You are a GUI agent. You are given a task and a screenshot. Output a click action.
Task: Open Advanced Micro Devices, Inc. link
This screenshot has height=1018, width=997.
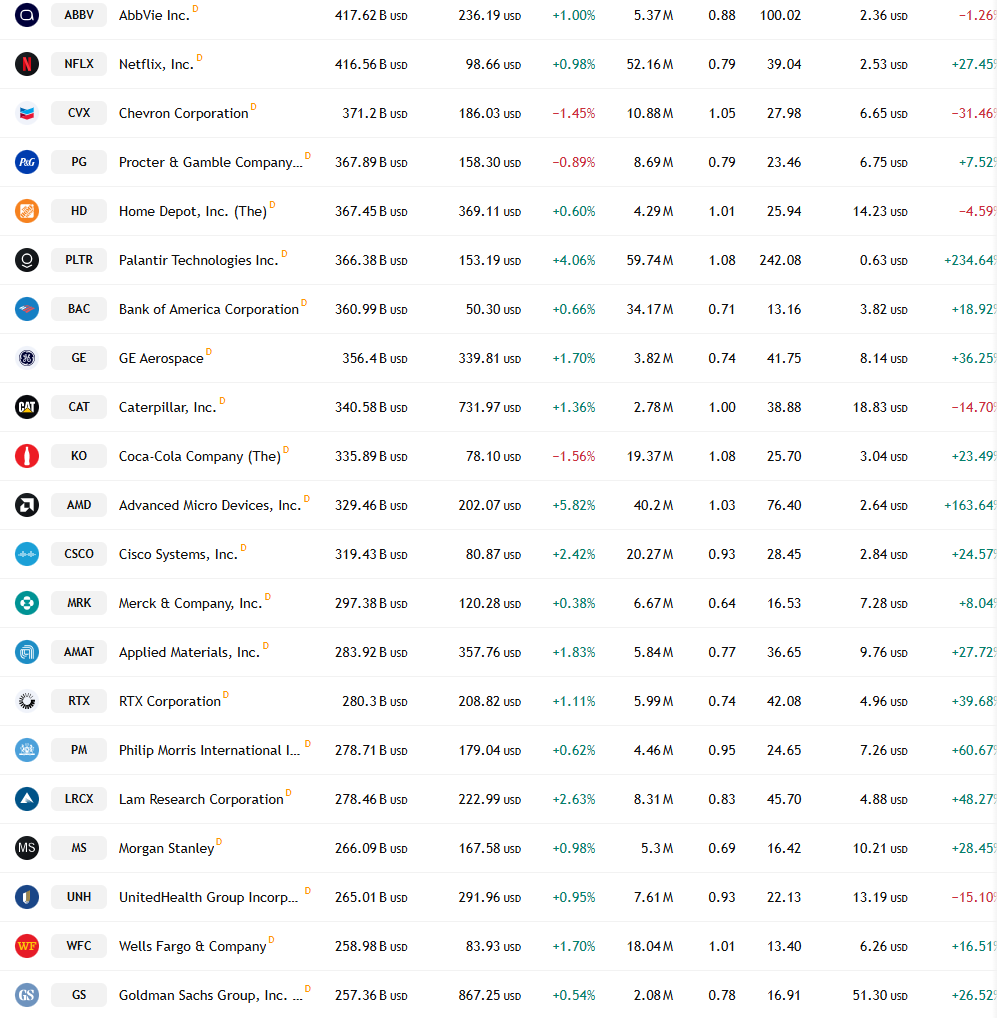coord(210,505)
